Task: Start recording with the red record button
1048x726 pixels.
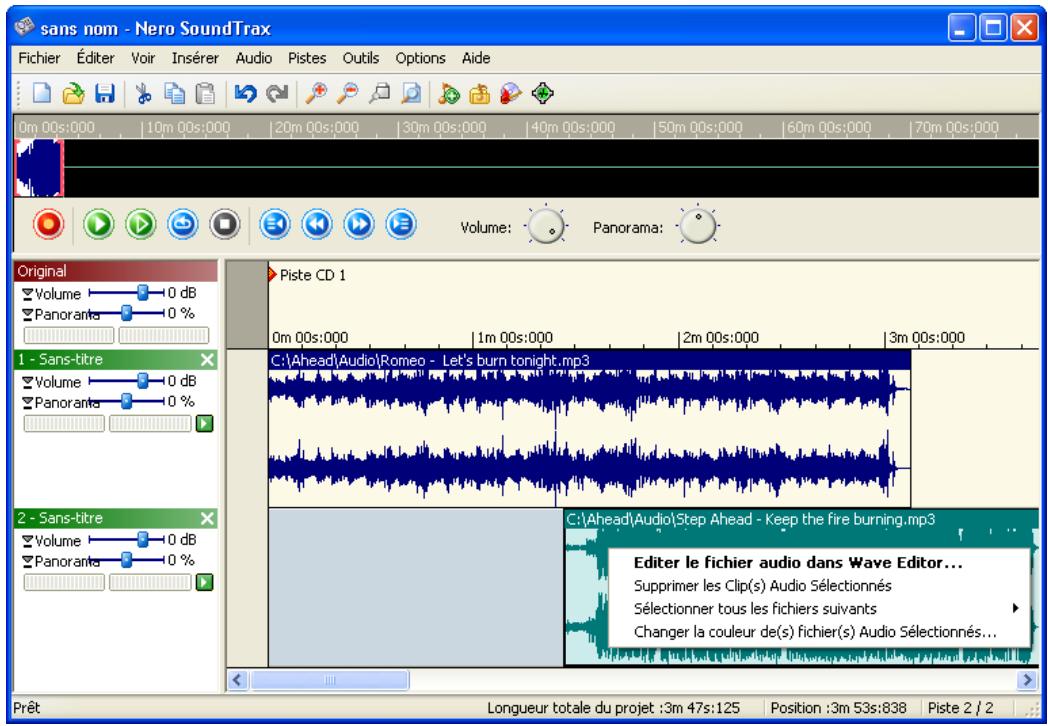Action: coord(48,224)
